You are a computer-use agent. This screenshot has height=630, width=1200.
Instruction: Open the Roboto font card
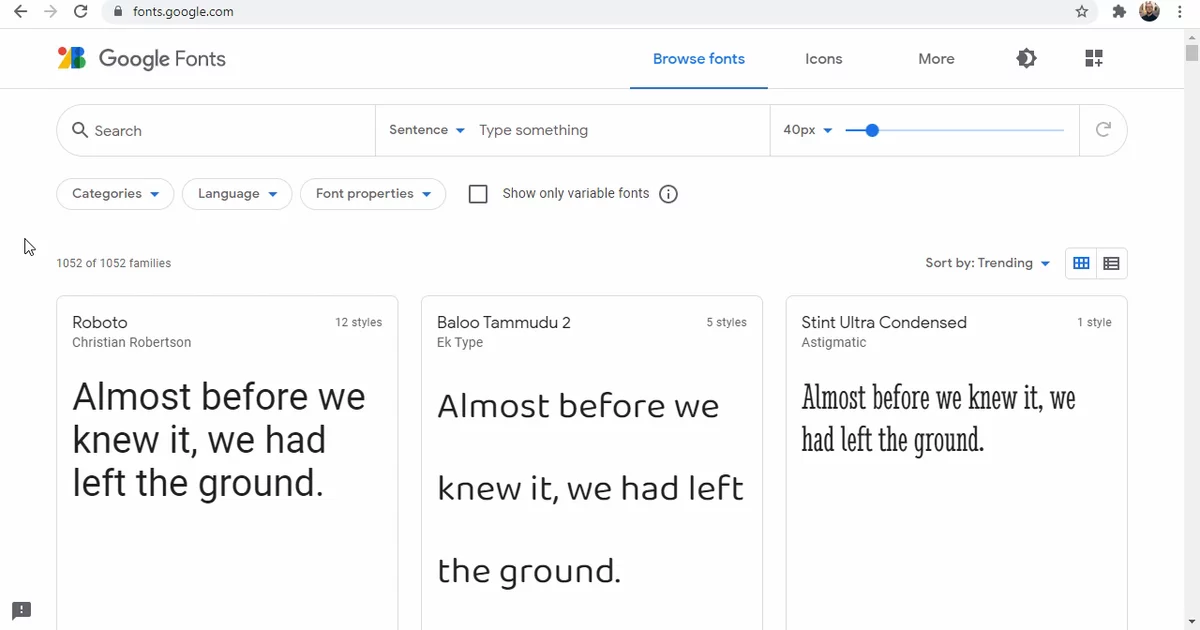click(x=227, y=462)
